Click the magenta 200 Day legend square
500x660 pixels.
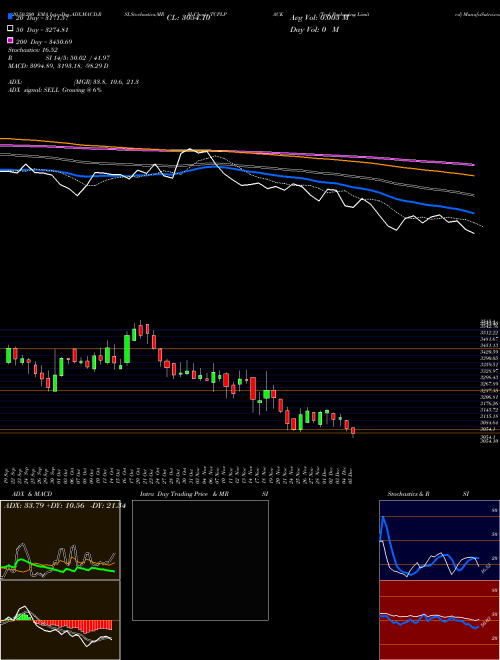click(x=10, y=40)
